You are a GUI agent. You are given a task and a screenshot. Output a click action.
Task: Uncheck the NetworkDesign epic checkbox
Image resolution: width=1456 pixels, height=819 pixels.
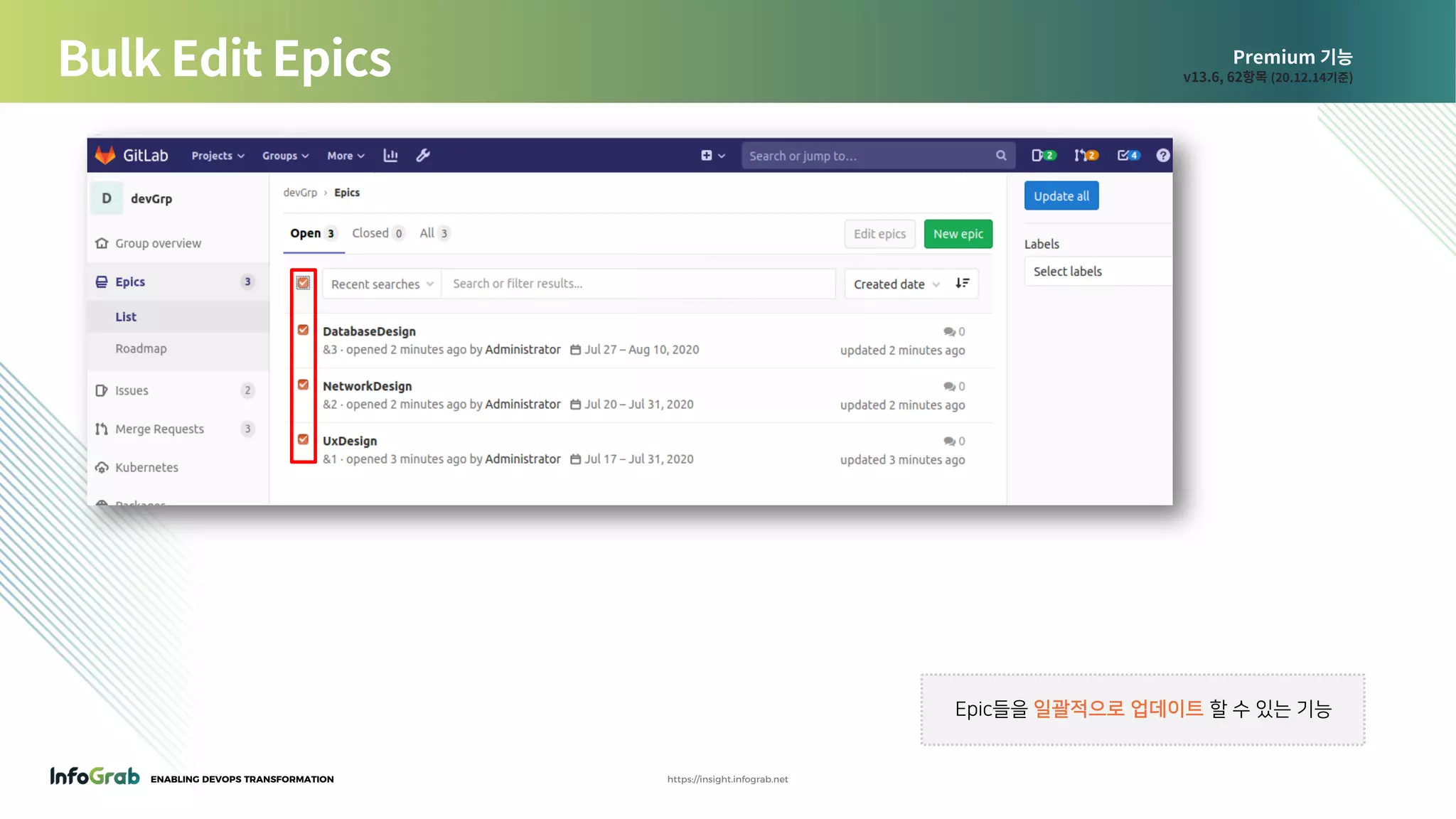pos(304,385)
